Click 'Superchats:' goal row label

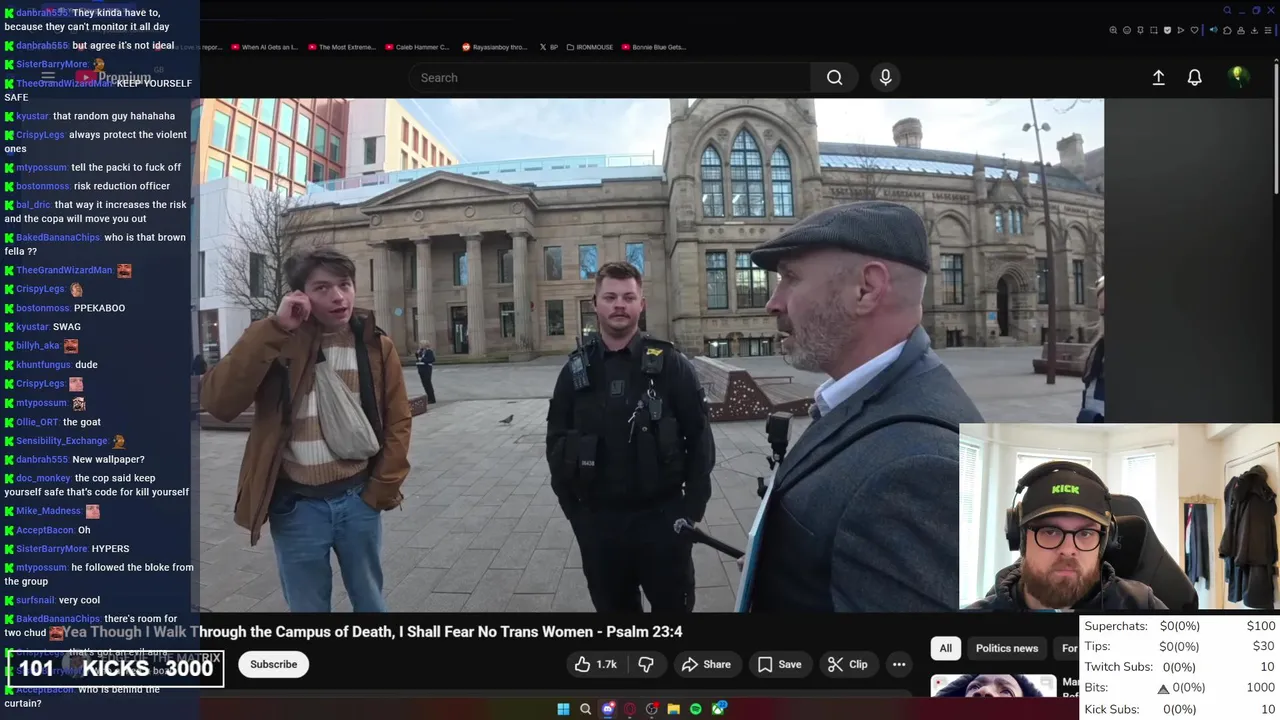click(x=1116, y=626)
